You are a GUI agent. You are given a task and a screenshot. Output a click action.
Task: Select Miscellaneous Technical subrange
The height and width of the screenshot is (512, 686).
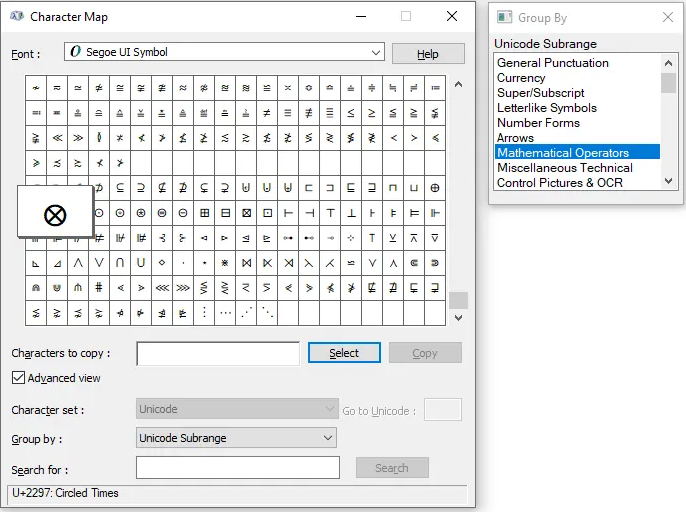coord(564,168)
